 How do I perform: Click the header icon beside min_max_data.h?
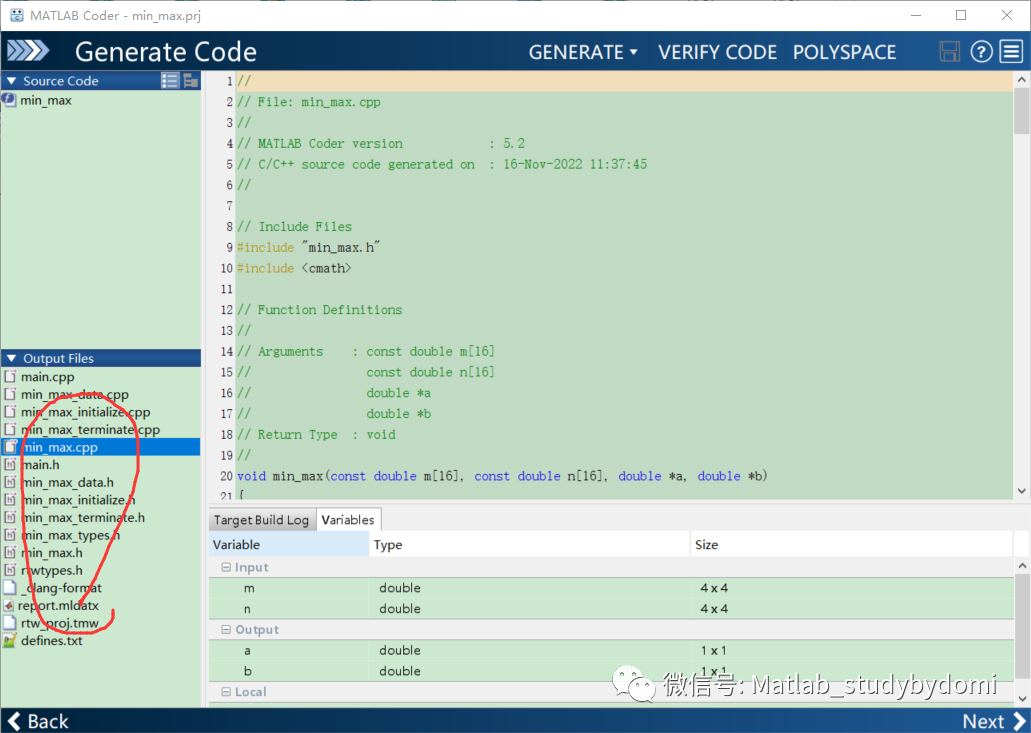click(x=10, y=482)
